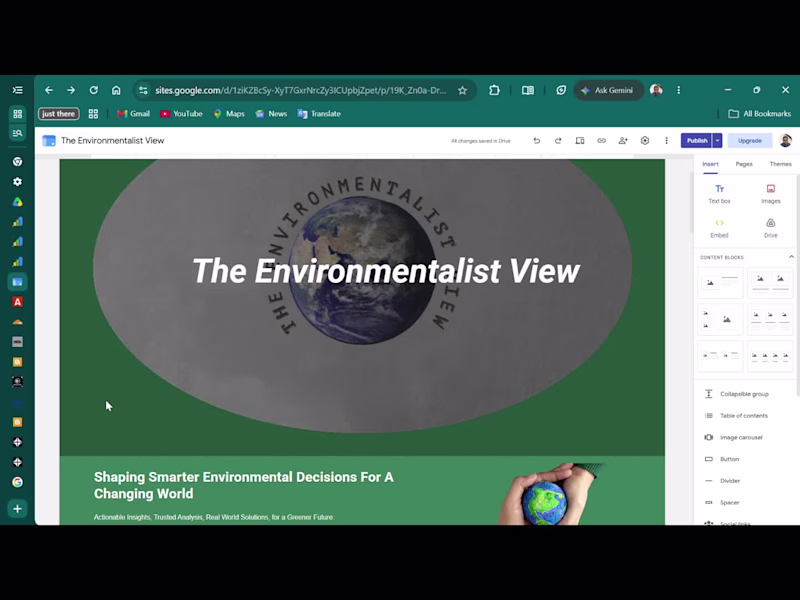Viewport: 800px width, 600px height.
Task: Click the site name field in header
Action: 113,141
